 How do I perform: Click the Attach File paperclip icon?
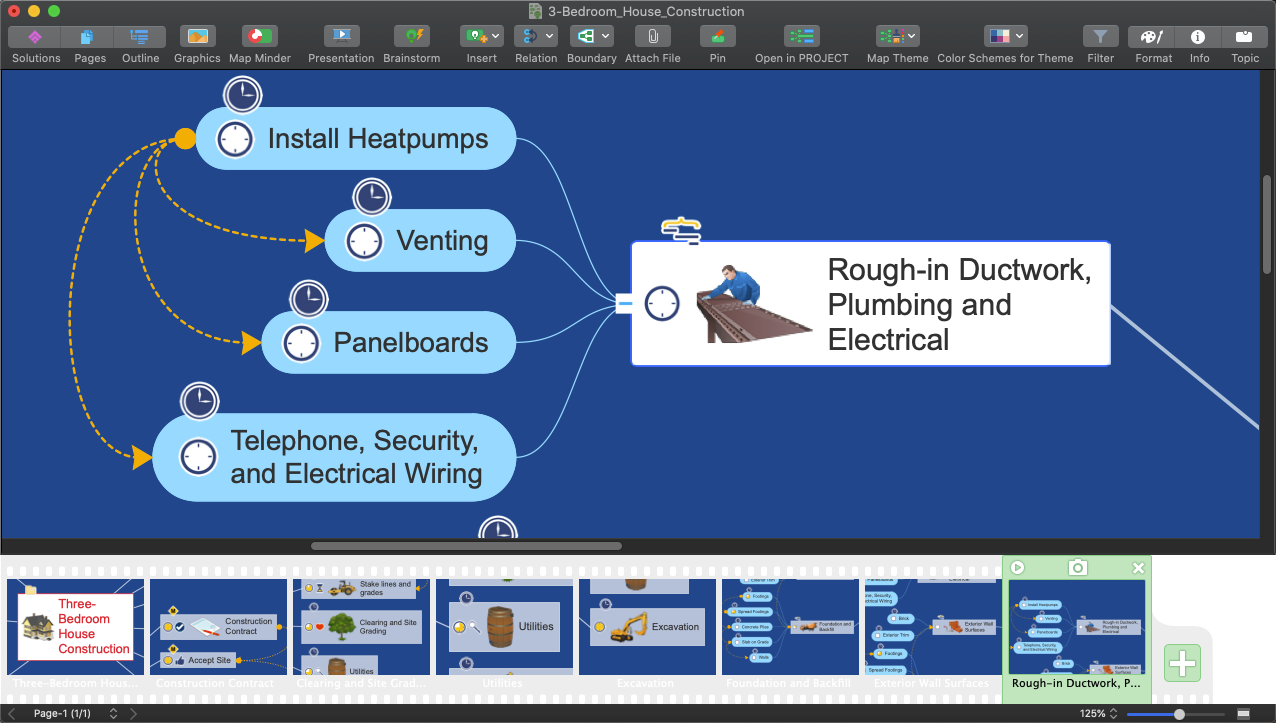[x=652, y=37]
